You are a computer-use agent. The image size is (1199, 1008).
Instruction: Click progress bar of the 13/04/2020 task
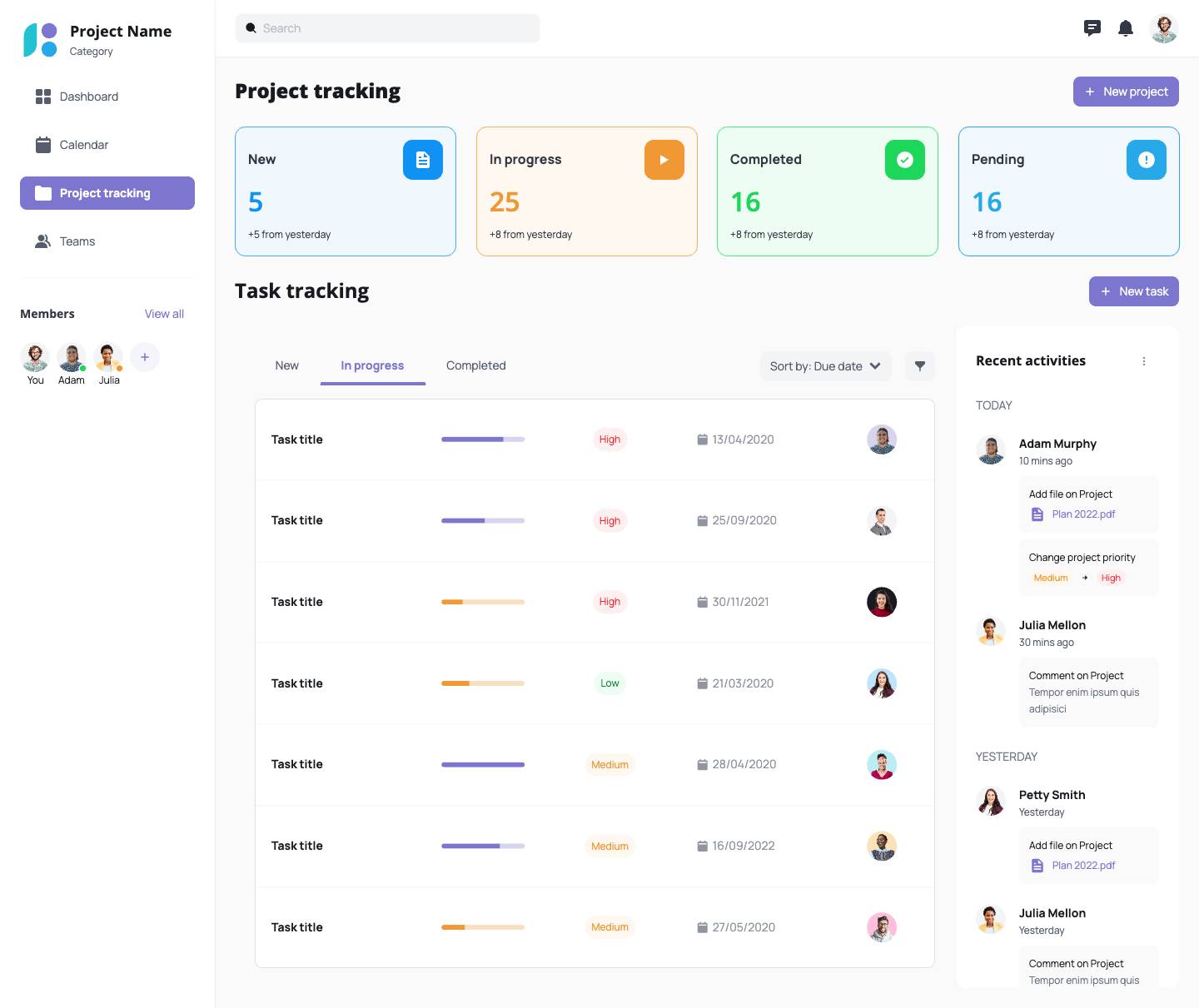[483, 439]
